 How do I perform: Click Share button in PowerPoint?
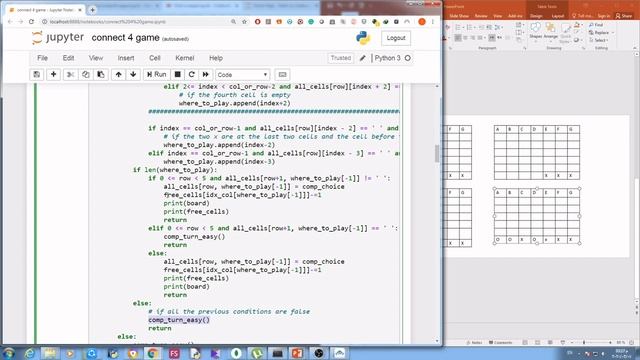(624, 16)
